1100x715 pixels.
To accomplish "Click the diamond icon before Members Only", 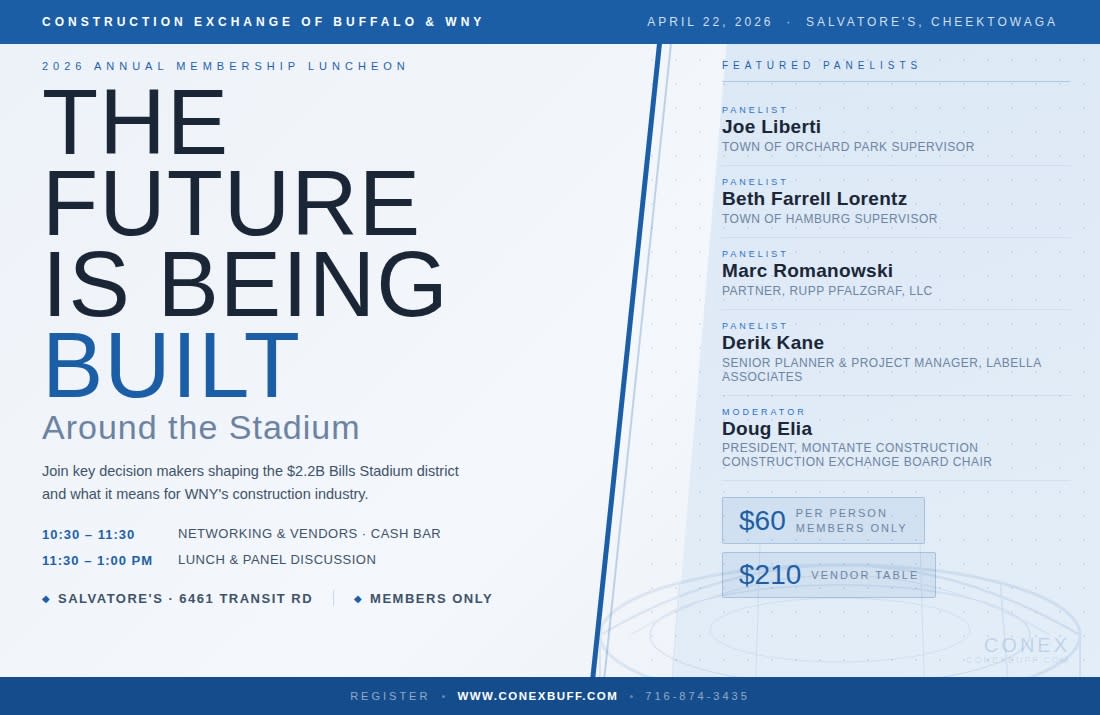I will tap(358, 599).
